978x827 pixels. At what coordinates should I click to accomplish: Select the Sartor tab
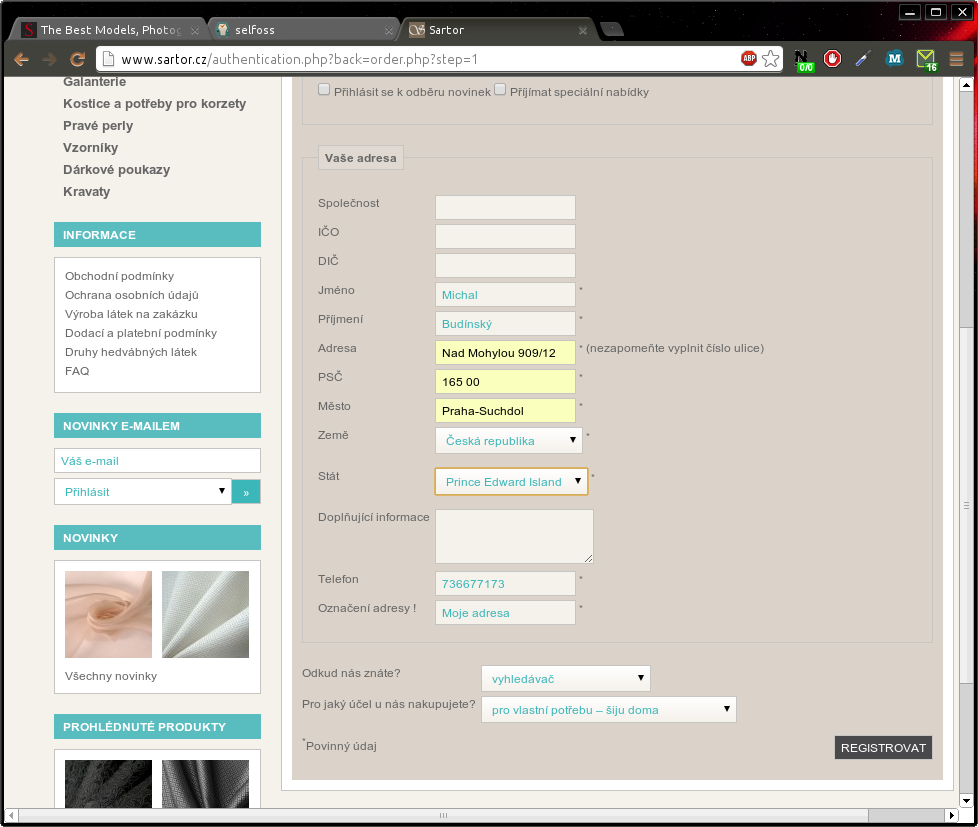click(496, 30)
